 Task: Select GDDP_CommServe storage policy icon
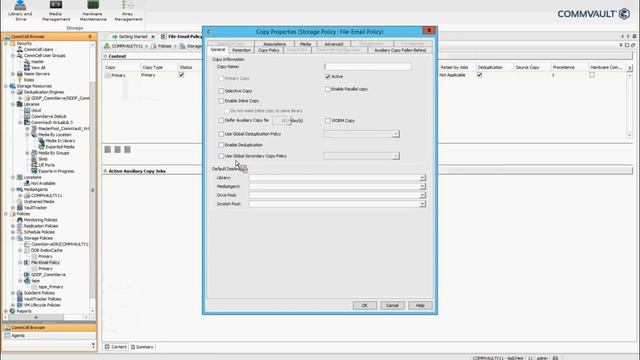[x=27, y=275]
